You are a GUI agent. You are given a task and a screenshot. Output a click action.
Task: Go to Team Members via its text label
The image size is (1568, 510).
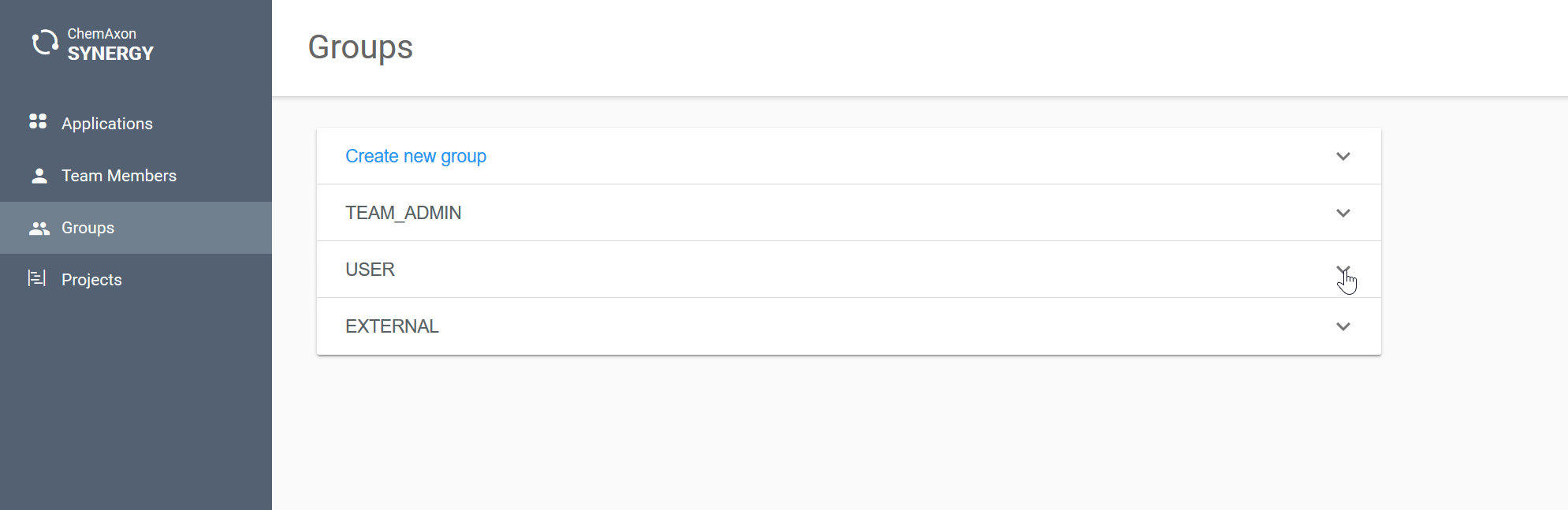[x=119, y=176]
